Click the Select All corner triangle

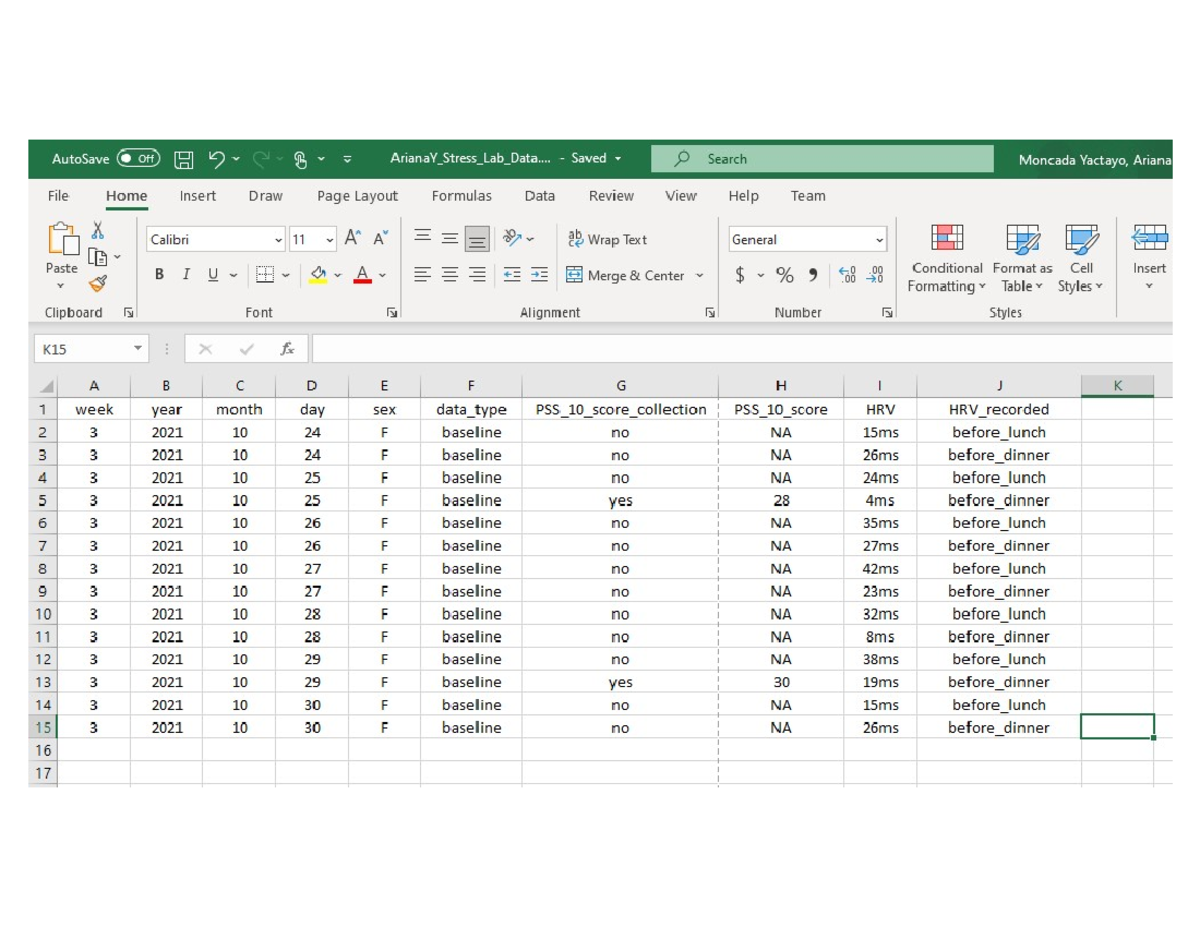click(46, 386)
